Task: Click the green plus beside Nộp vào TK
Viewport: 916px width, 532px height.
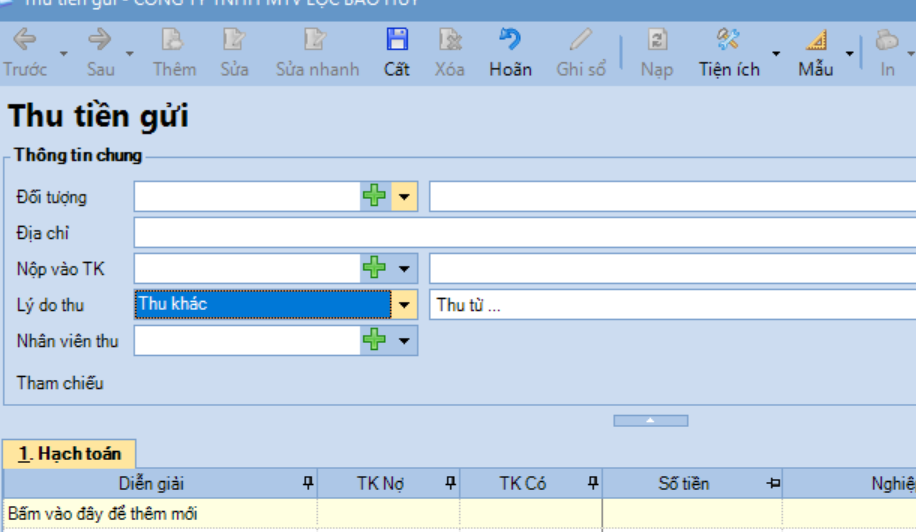Action: point(374,268)
